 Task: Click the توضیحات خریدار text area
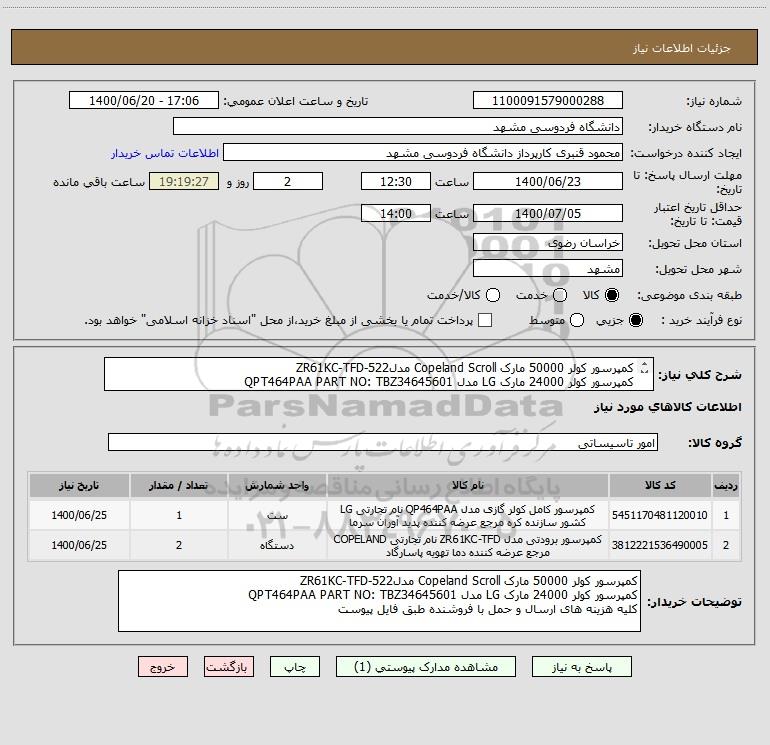coord(379,601)
